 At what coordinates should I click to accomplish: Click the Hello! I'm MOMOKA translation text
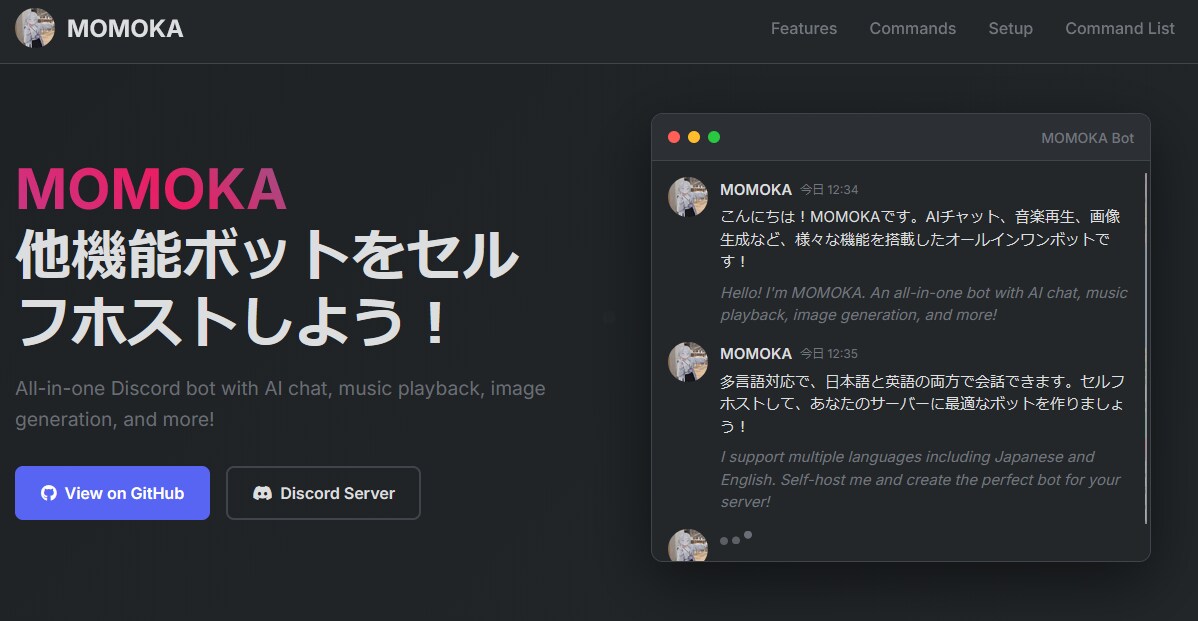924,303
